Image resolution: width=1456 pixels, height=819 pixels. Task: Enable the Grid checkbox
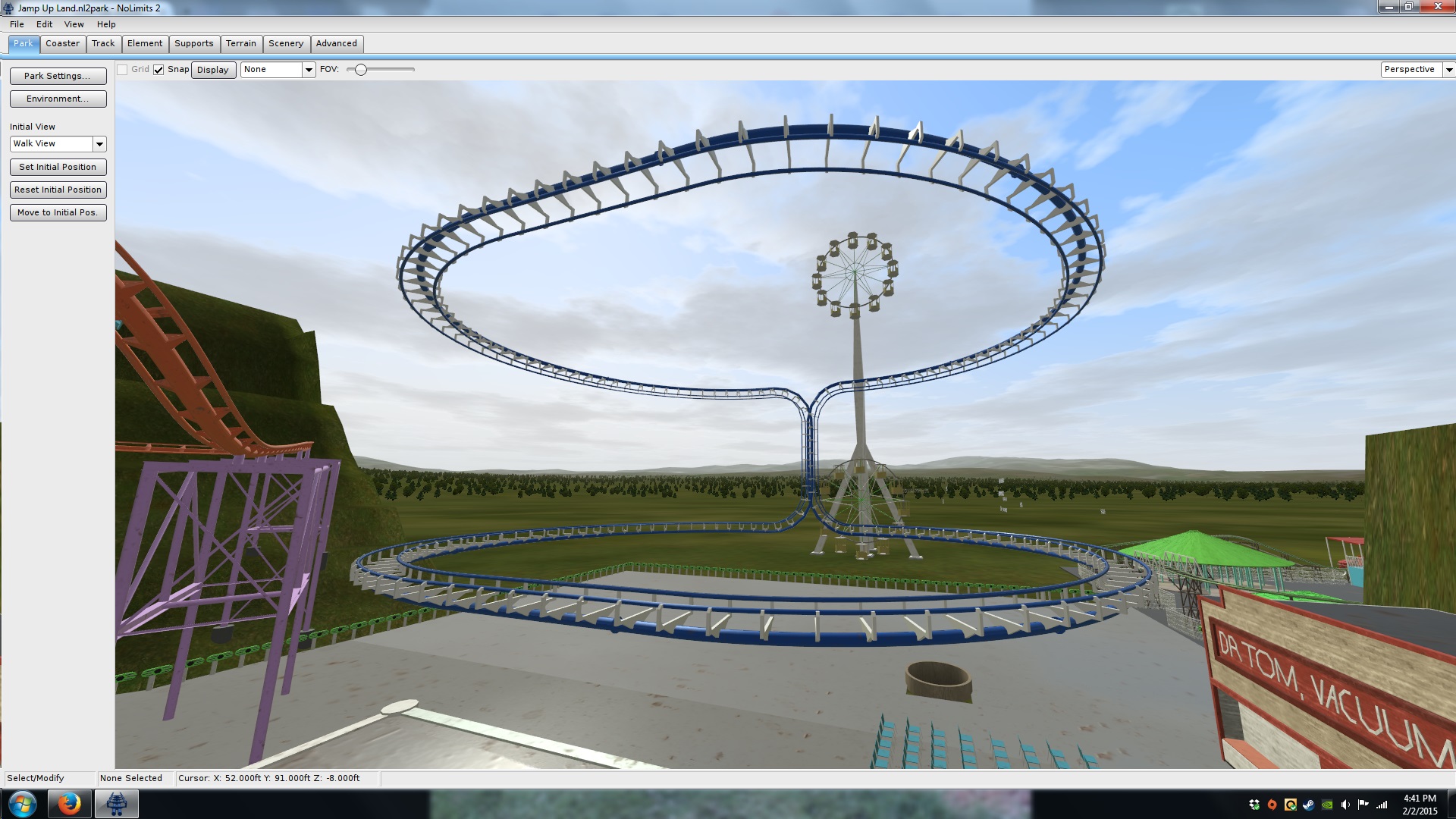(122, 70)
